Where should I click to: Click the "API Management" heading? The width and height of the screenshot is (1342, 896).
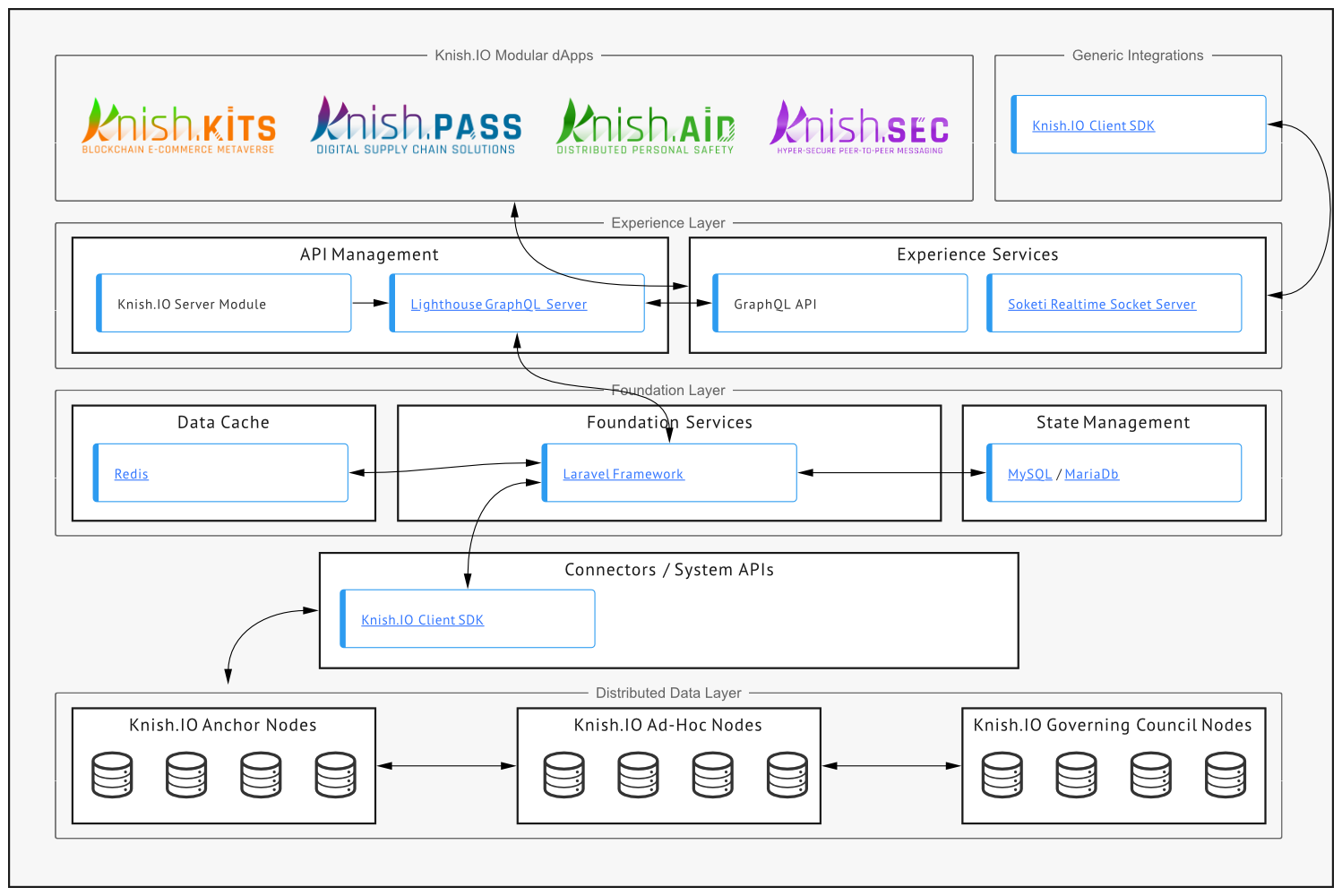(x=369, y=254)
